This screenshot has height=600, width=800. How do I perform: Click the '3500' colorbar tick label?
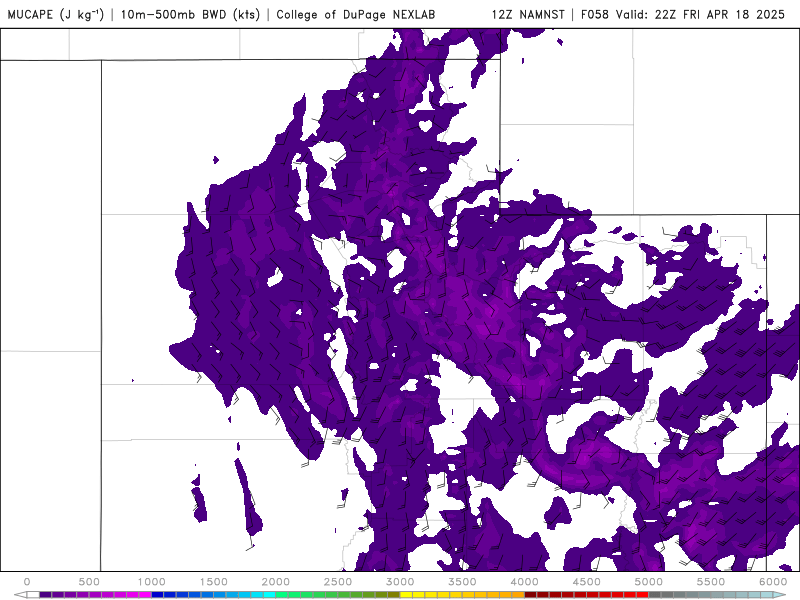462,582
